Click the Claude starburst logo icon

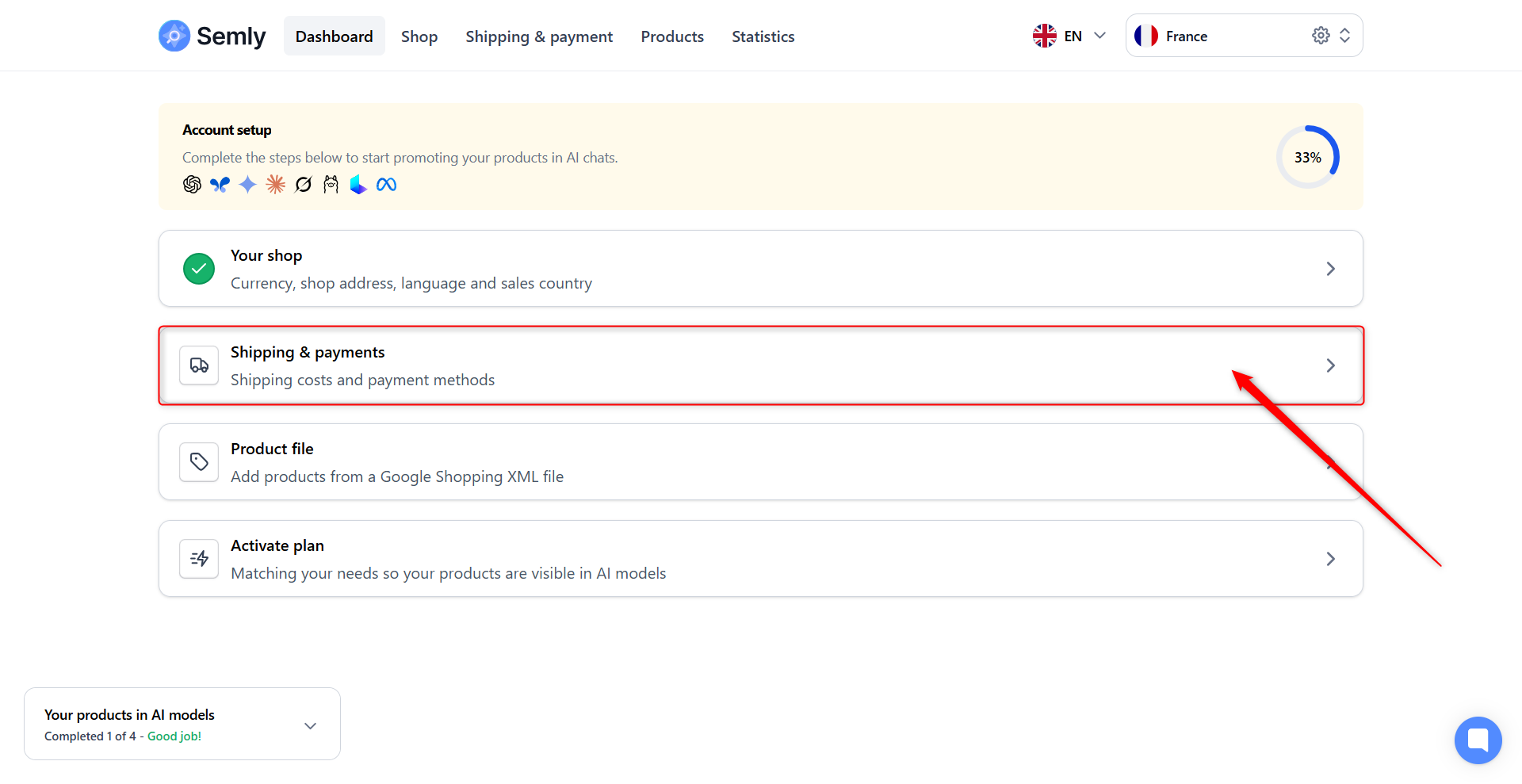point(275,185)
